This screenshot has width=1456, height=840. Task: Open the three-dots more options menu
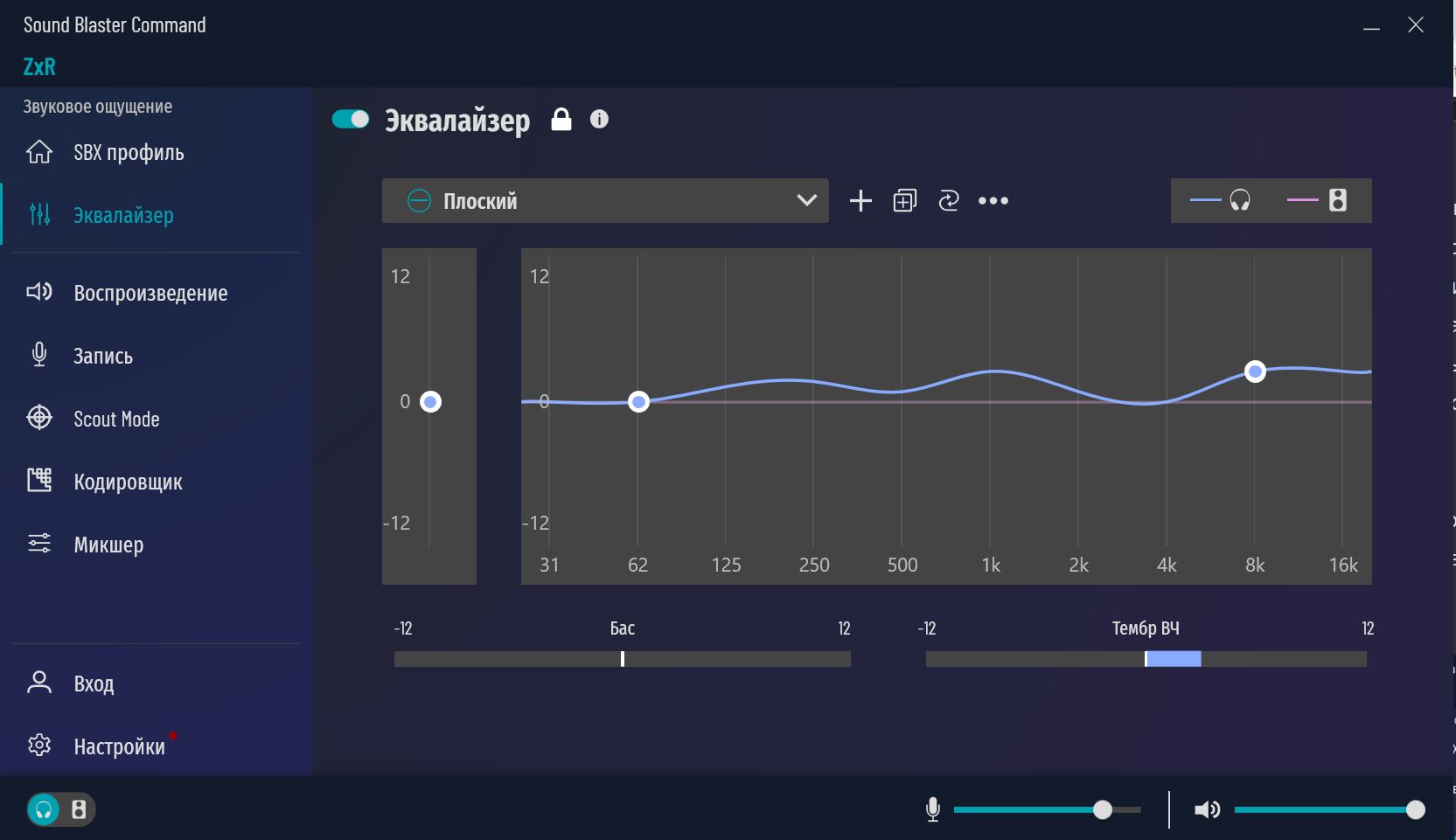click(993, 201)
